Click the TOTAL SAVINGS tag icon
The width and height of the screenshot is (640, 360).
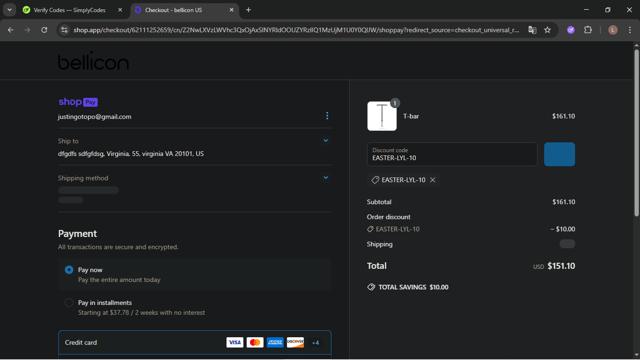pyautogui.click(x=371, y=287)
